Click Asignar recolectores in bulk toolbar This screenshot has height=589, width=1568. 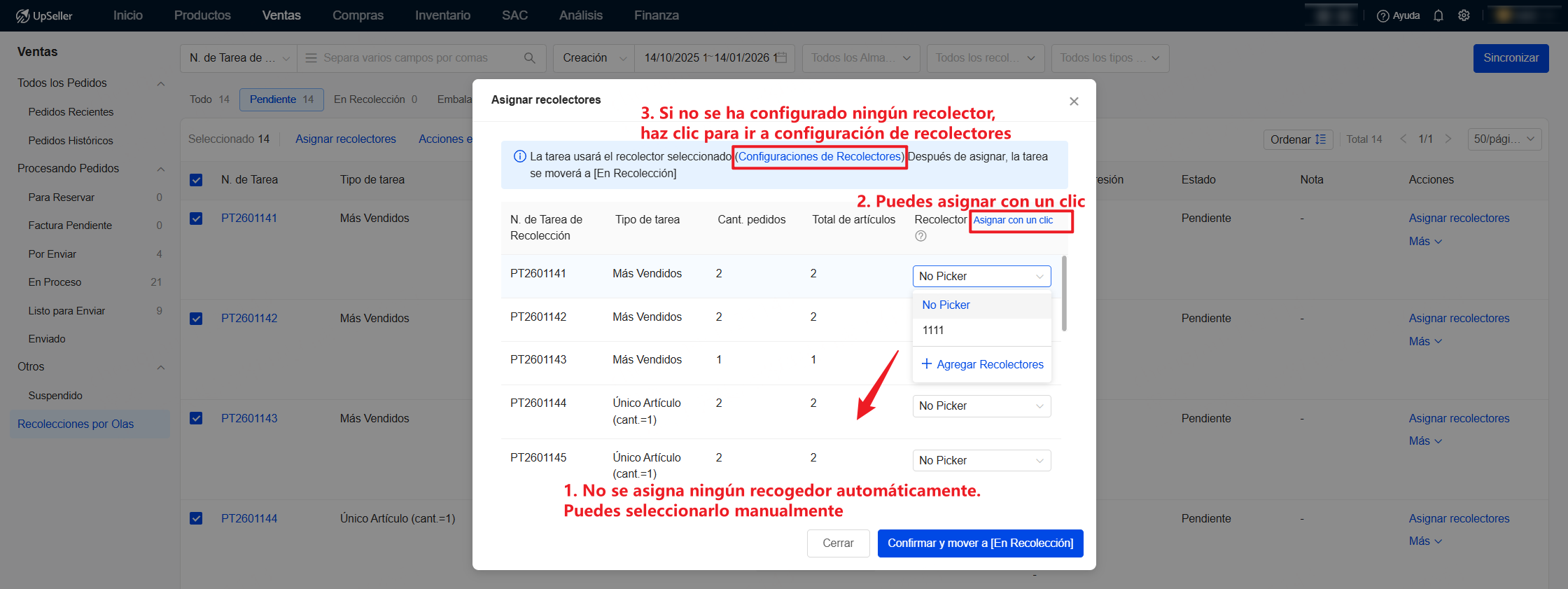[345, 139]
